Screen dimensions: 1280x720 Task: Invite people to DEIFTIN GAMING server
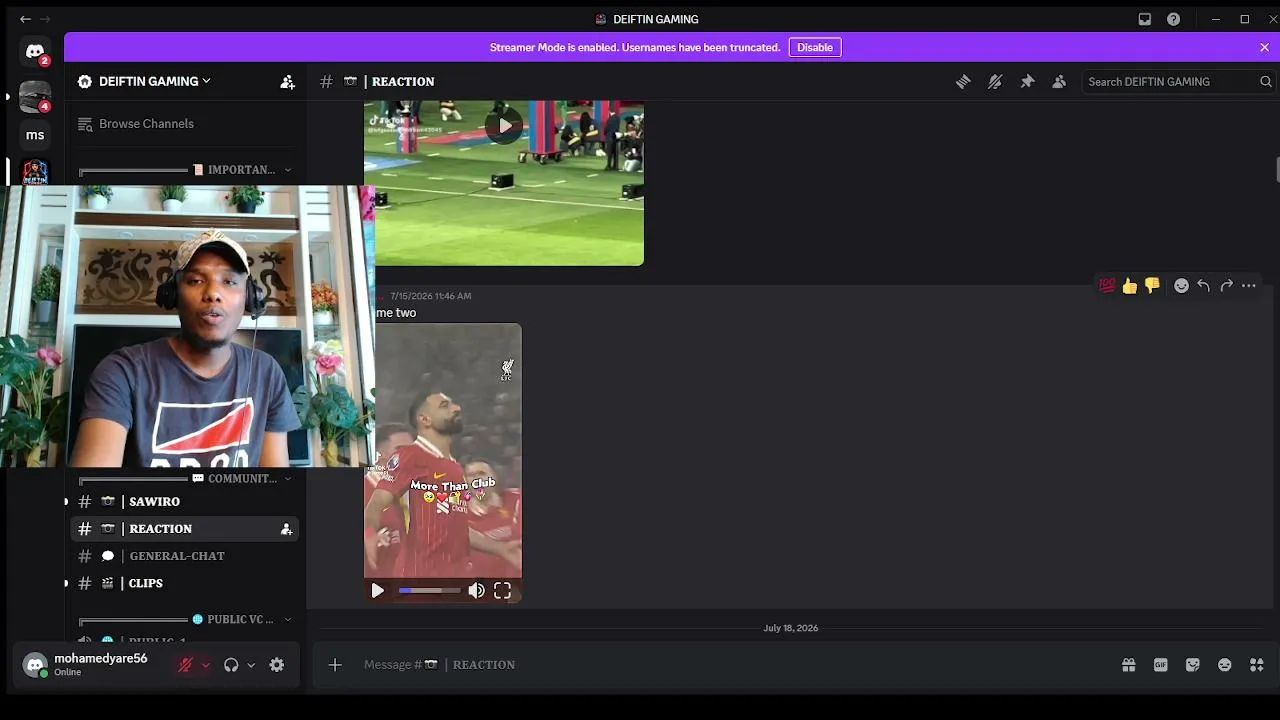(288, 82)
